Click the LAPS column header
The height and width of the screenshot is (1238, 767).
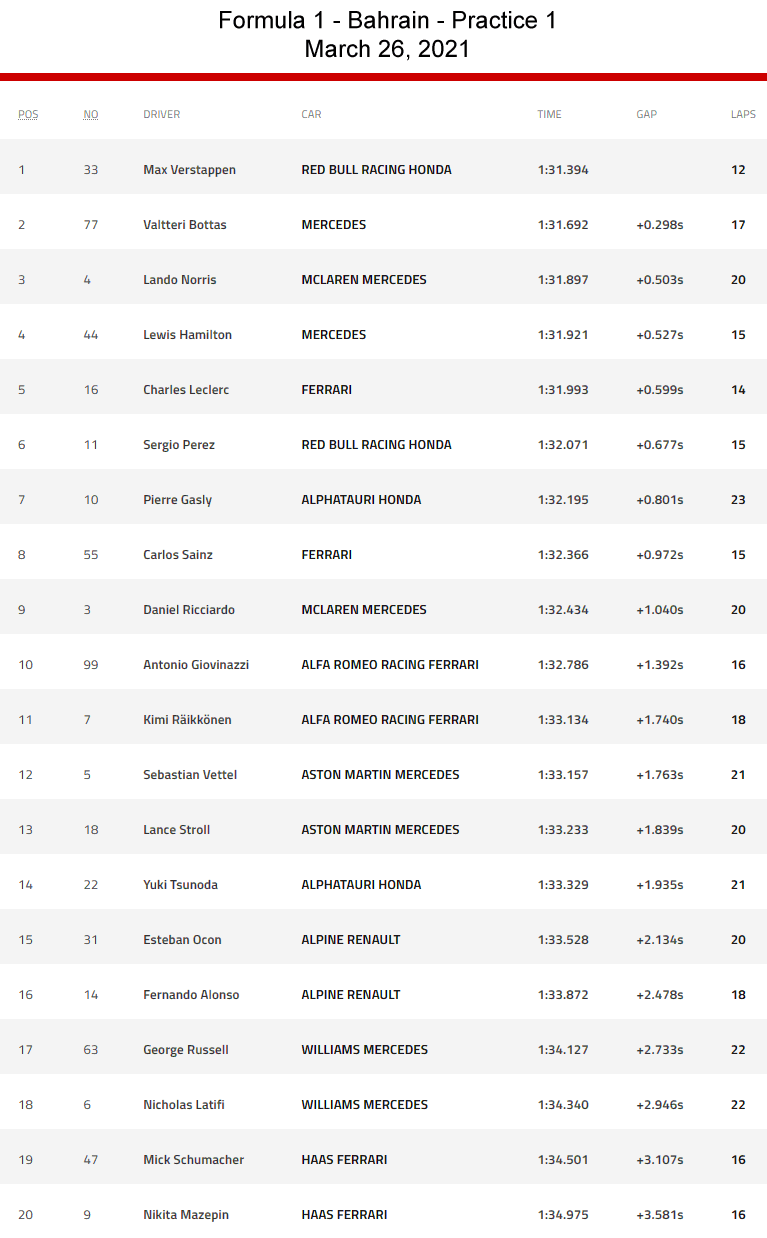point(743,114)
